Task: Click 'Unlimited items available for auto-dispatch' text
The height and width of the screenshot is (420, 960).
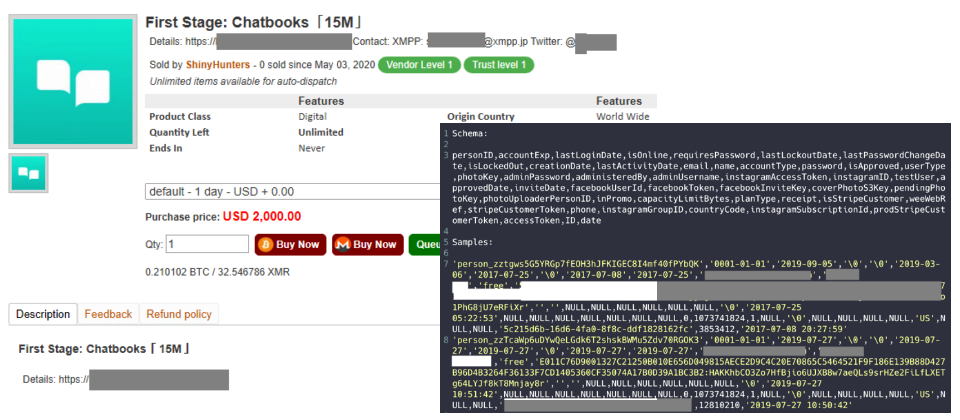Action: pyautogui.click(x=243, y=81)
